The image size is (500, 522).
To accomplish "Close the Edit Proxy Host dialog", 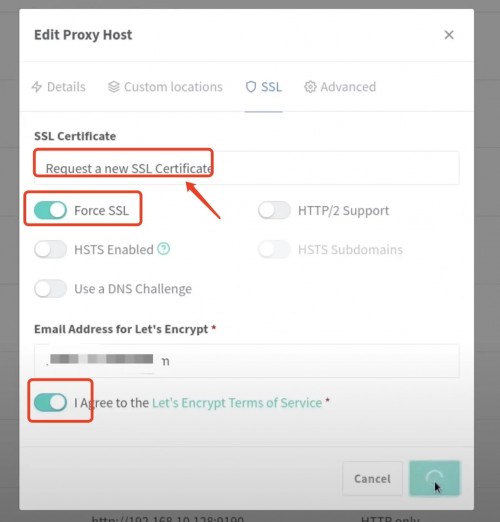I will tap(449, 35).
